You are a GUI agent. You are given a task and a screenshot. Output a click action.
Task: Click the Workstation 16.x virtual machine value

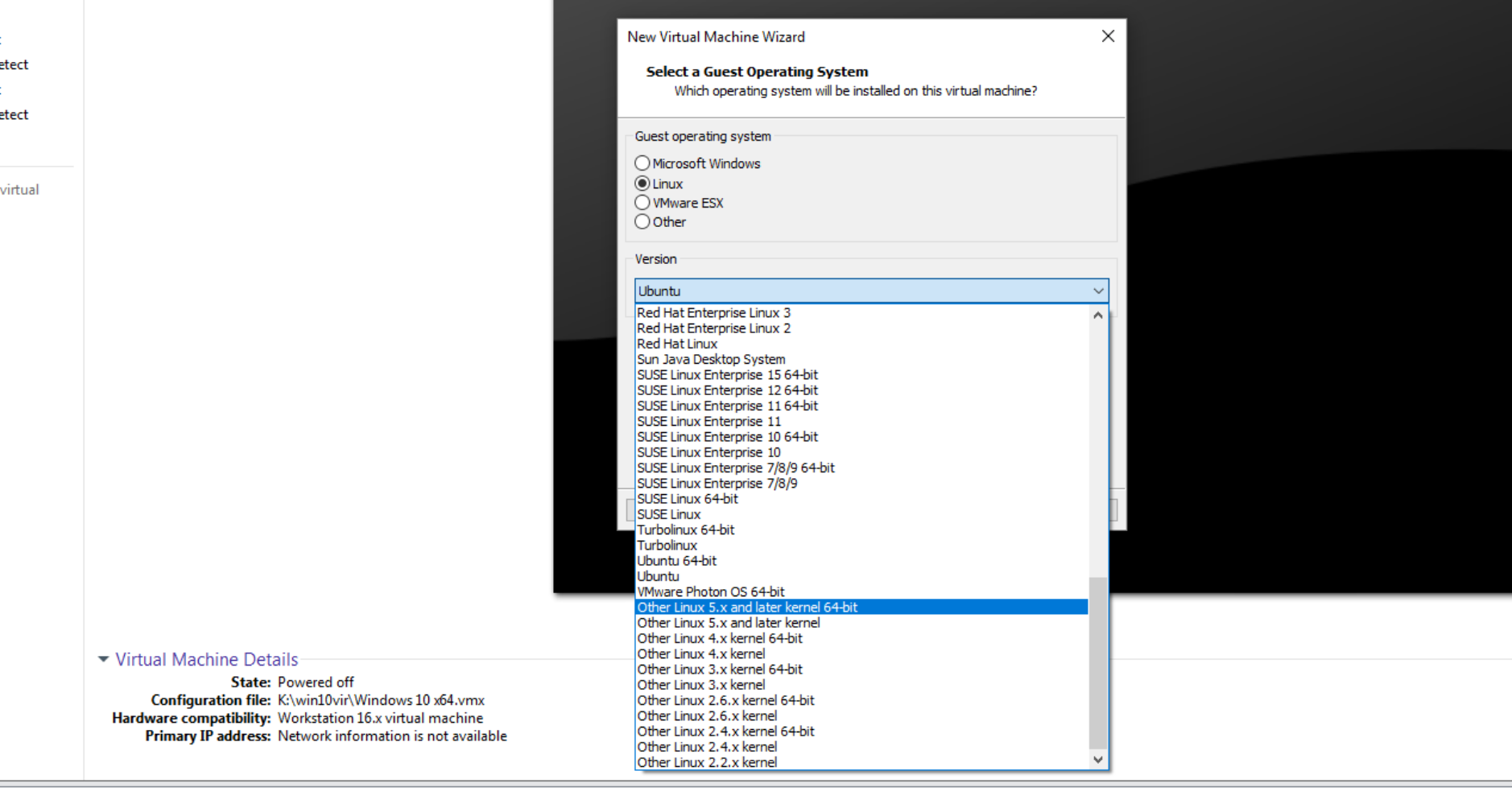pos(380,718)
